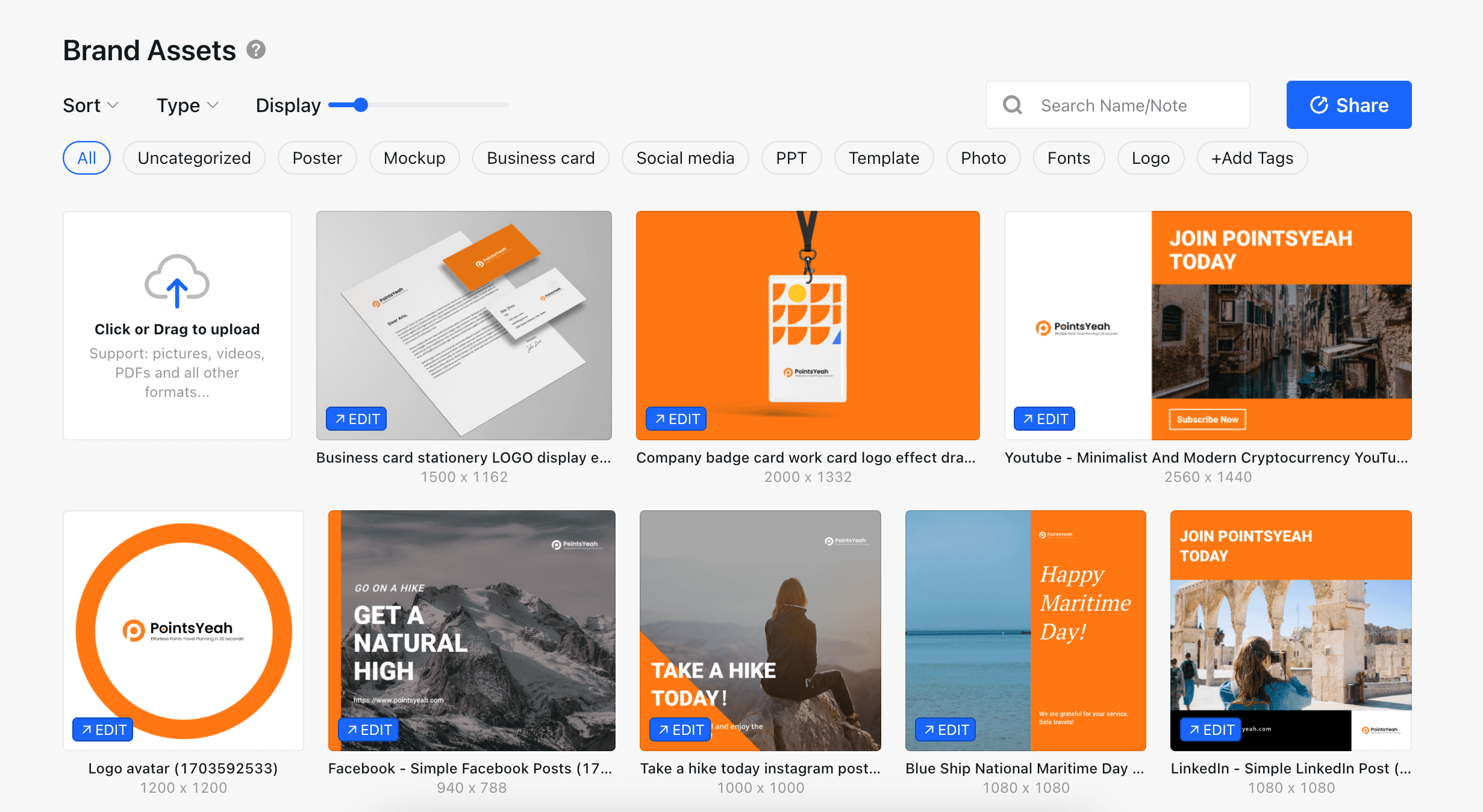Edit the Company badge card asset

tap(676, 419)
